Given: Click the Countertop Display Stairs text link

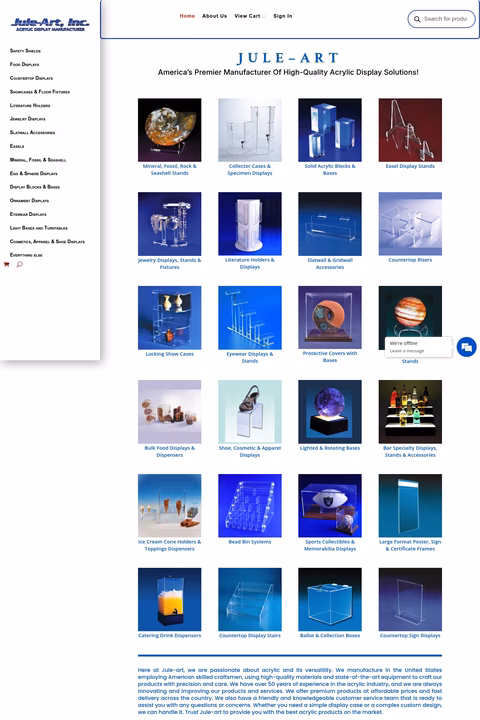Looking at the screenshot, I should point(250,636).
